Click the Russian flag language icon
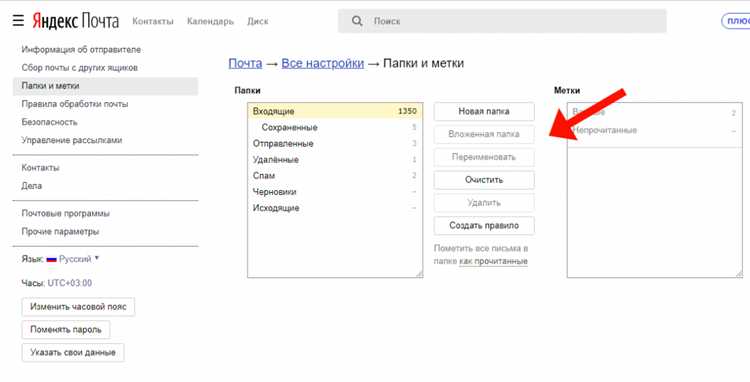Image resolution: width=750 pixels, height=382 pixels. [x=52, y=259]
